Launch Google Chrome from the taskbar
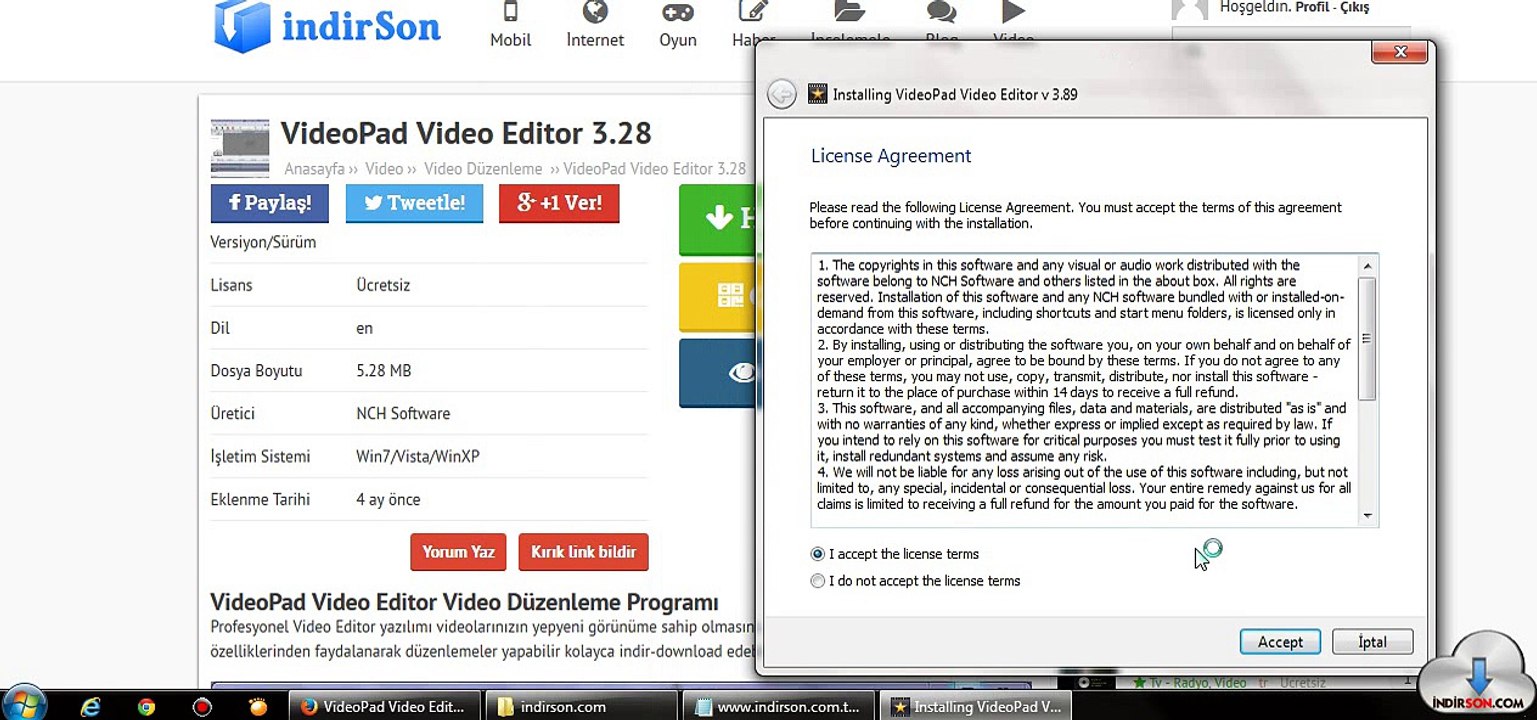 click(x=147, y=707)
